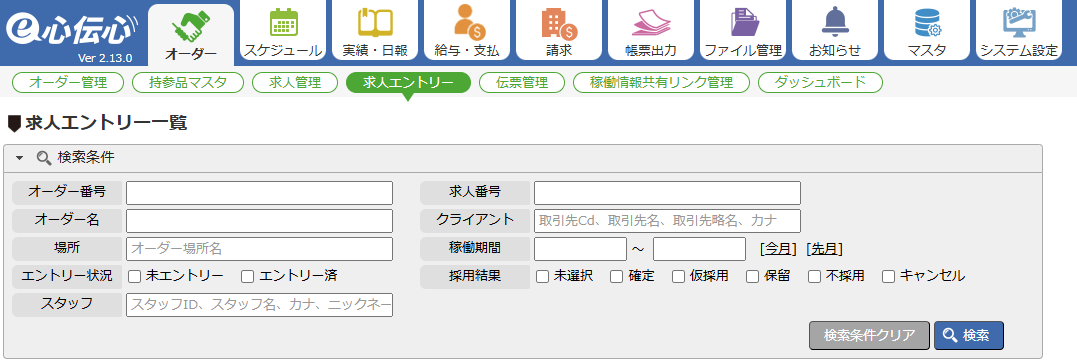
Task: Tick the 仮採用 result checkbox
Action: point(679,277)
